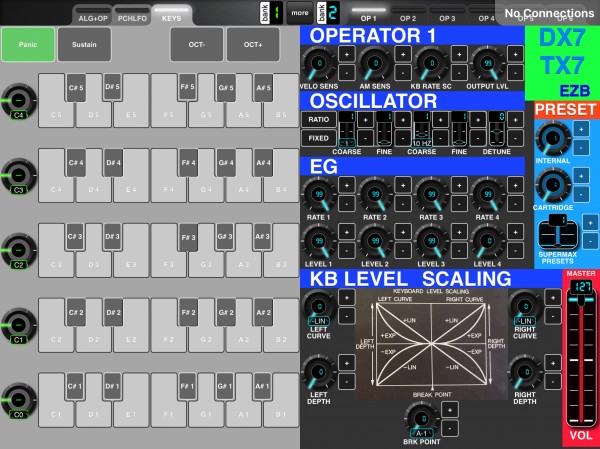This screenshot has width=600, height=449.
Task: Click the keyboard level scaling curve diagram
Action: 431,344
